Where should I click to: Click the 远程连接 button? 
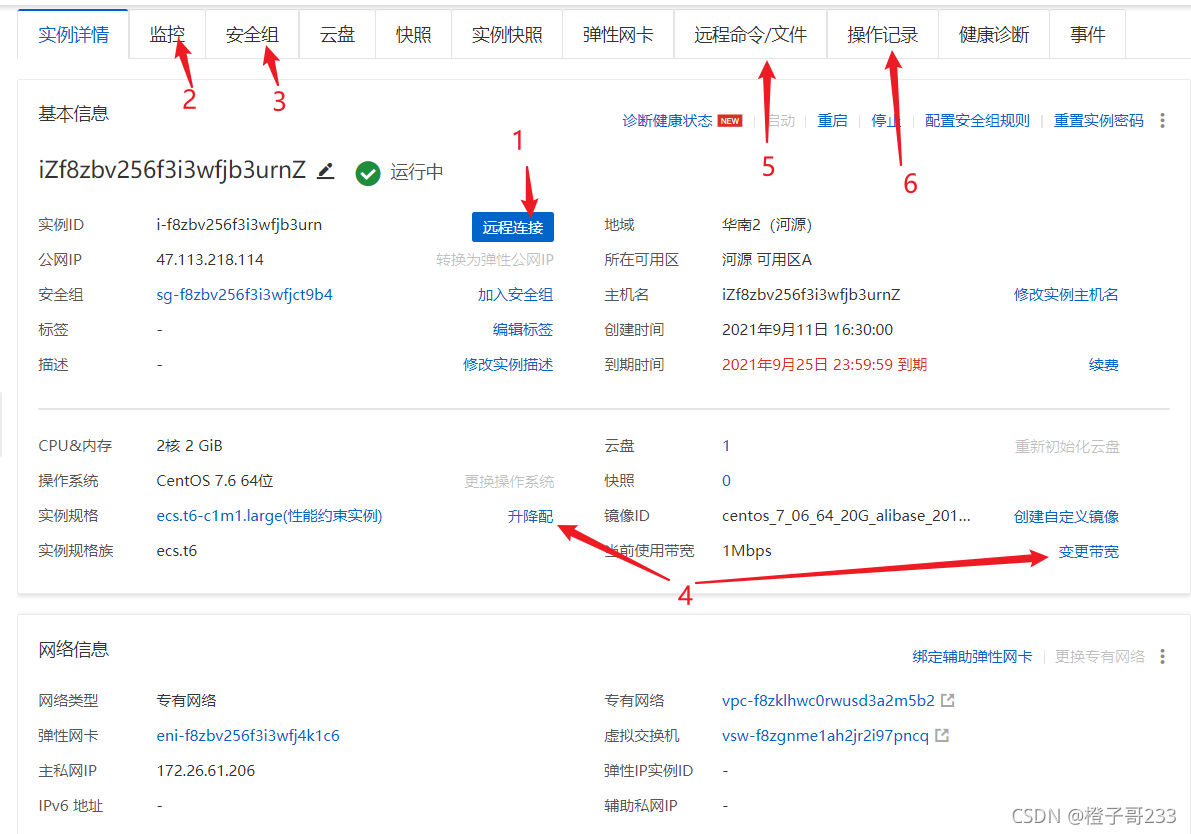click(x=513, y=227)
